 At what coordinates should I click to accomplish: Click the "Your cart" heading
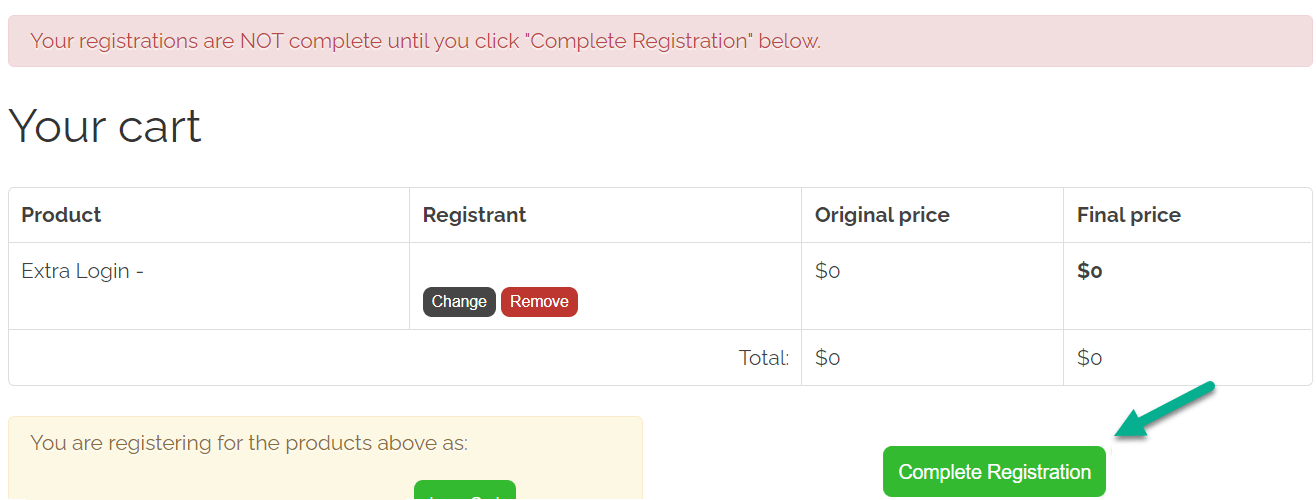(x=105, y=126)
